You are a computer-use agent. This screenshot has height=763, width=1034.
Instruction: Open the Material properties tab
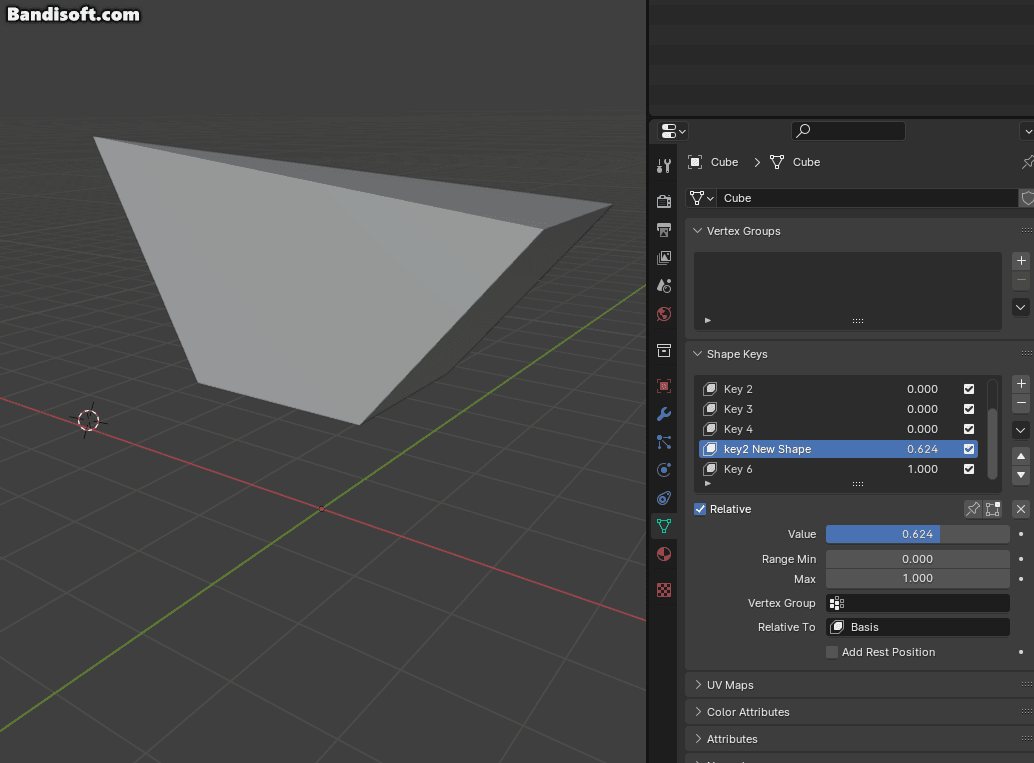pos(663,554)
